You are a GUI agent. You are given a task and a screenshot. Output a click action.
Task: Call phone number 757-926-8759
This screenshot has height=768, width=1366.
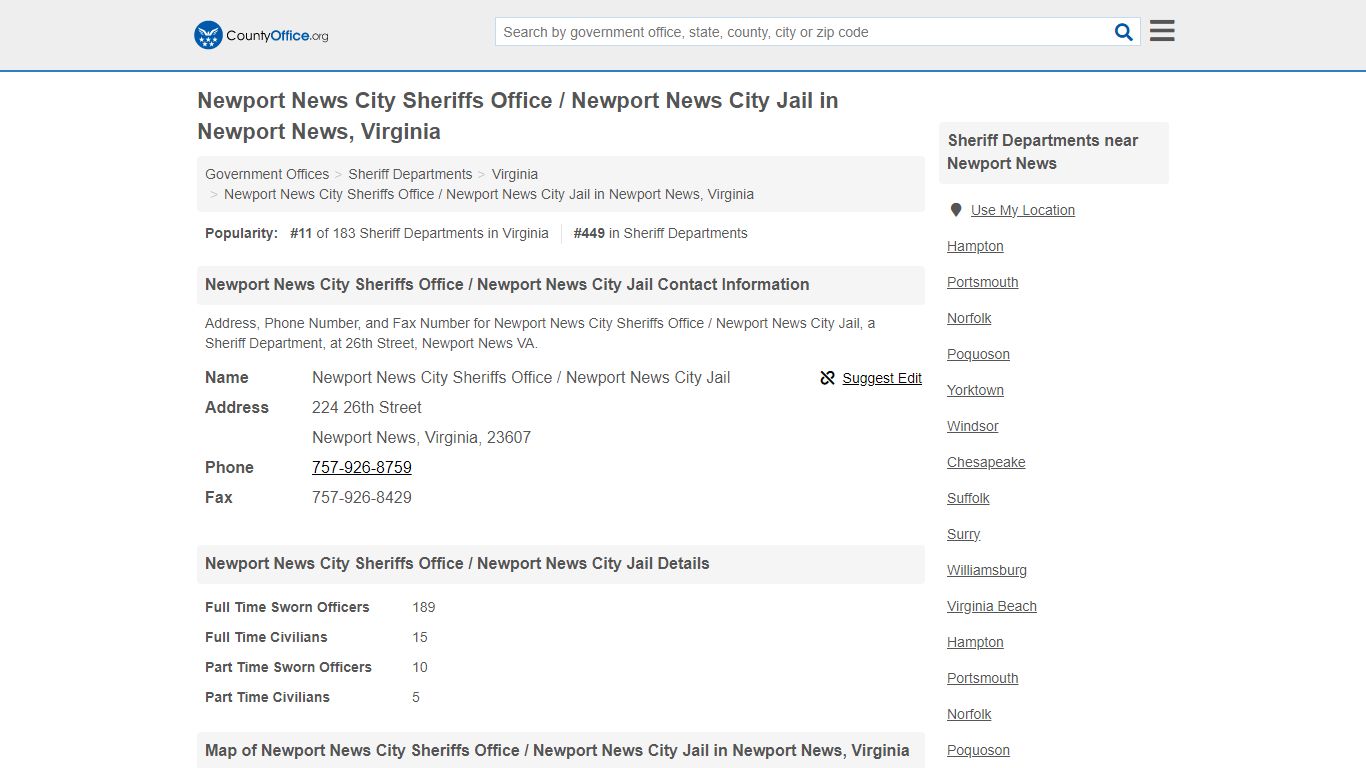(362, 467)
